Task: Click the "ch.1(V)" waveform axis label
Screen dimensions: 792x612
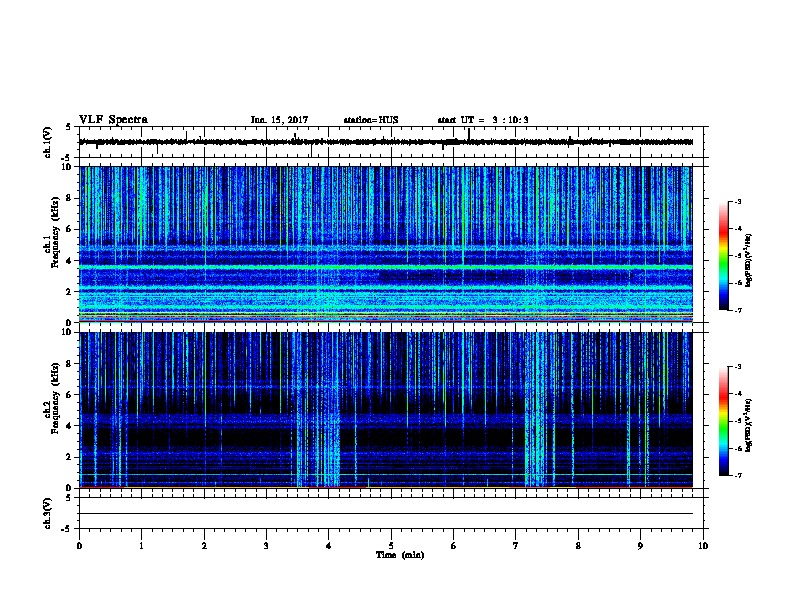Action: click(48, 142)
